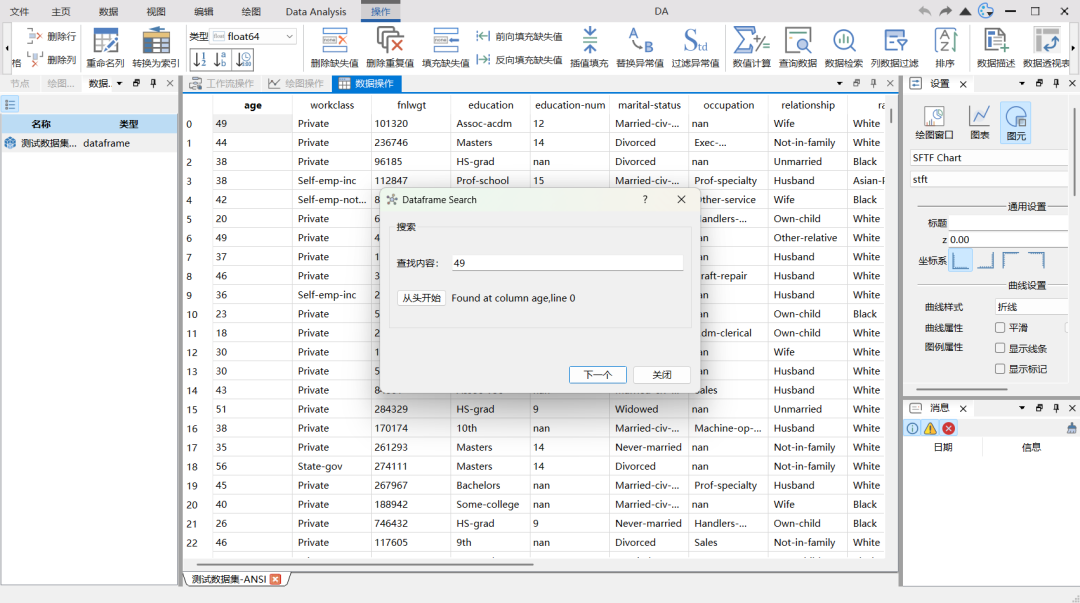The width and height of the screenshot is (1080, 603).
Task: Click the 查找内容 search input field
Action: click(x=568, y=263)
